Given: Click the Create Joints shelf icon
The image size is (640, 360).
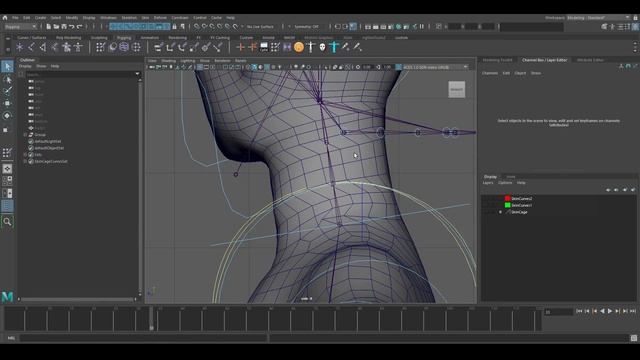Looking at the screenshot, I should (x=31, y=47).
